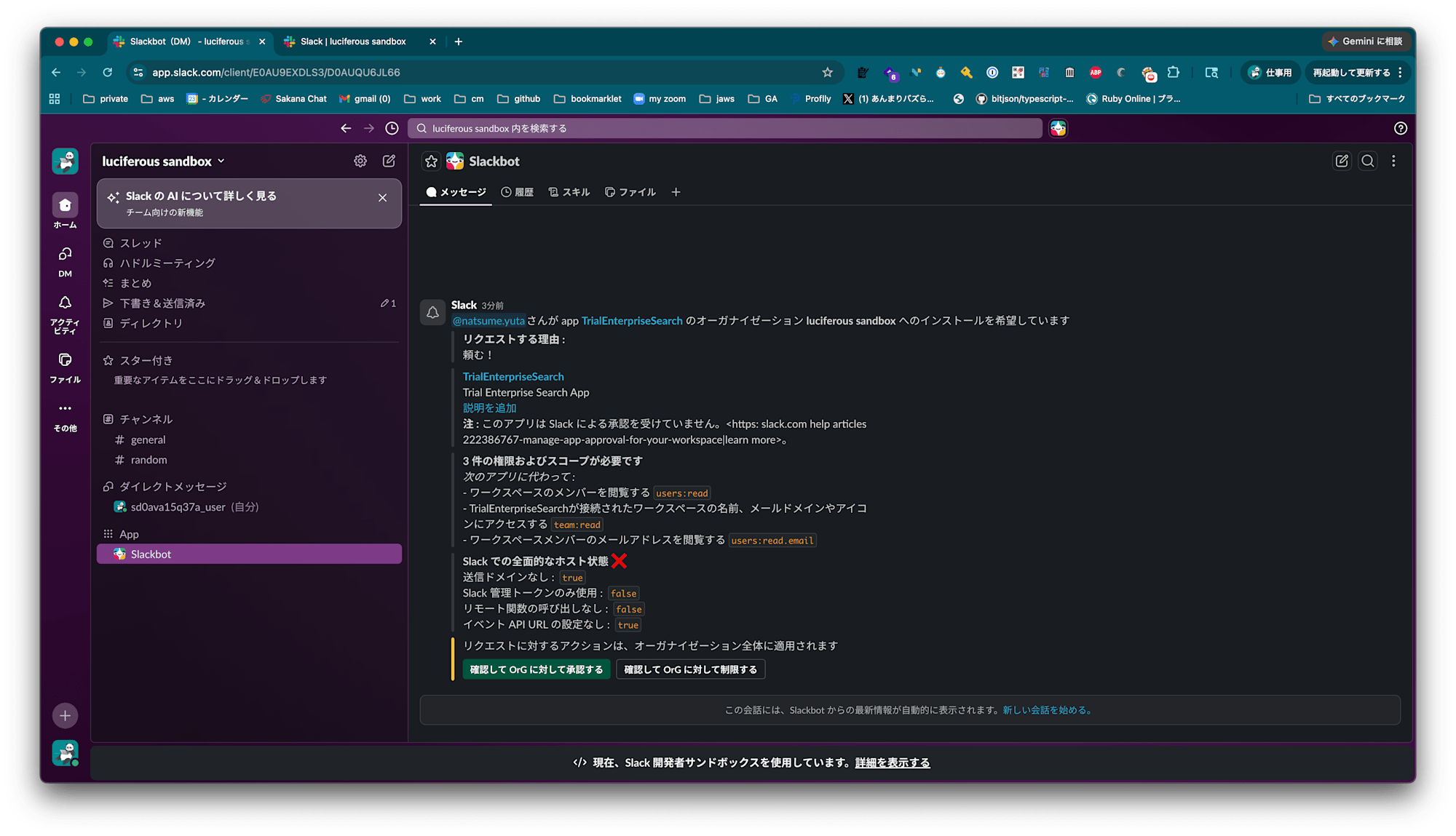Switch to the メッセージ tab
Image resolution: width=1456 pixels, height=836 pixels.
pyautogui.click(x=456, y=192)
